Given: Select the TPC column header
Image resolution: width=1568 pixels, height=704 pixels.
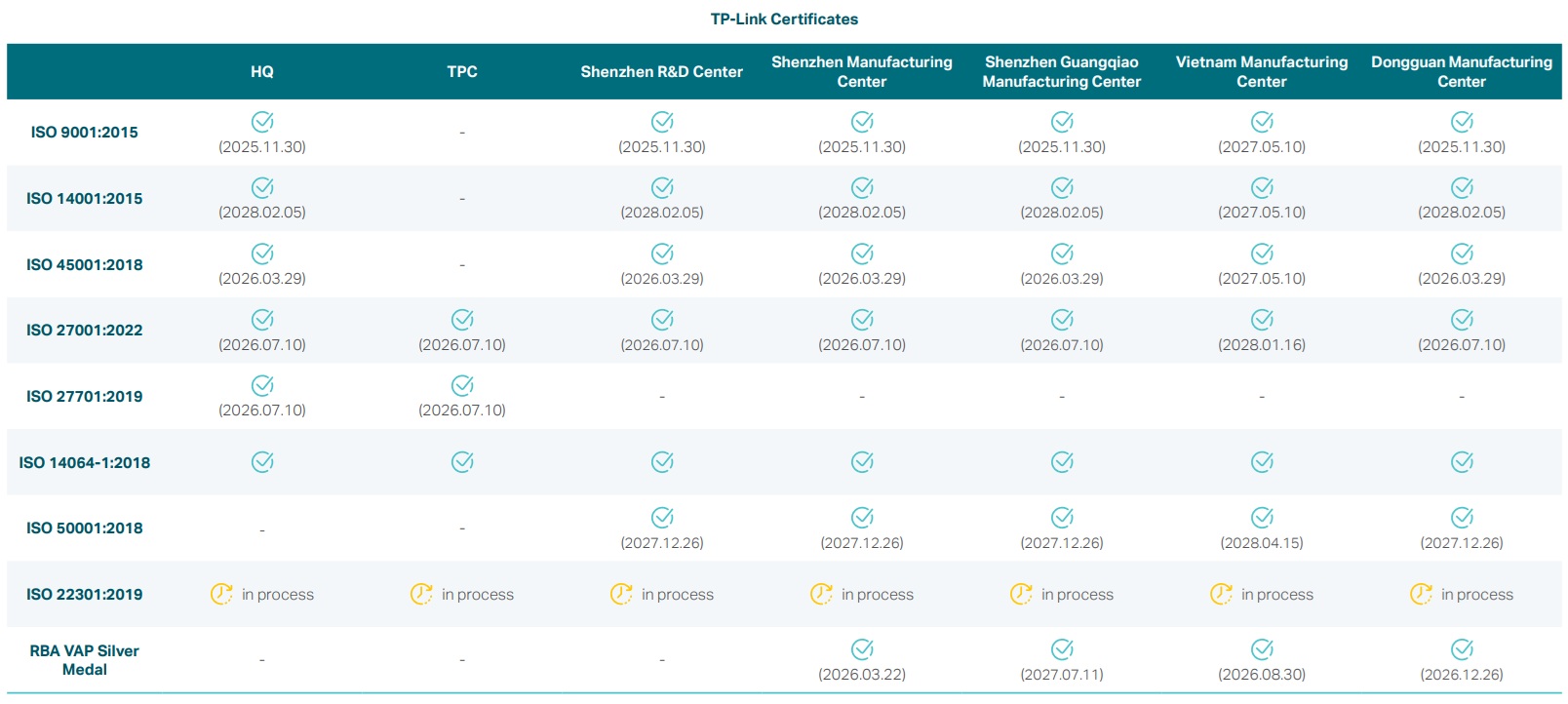Looking at the screenshot, I should pos(462,72).
